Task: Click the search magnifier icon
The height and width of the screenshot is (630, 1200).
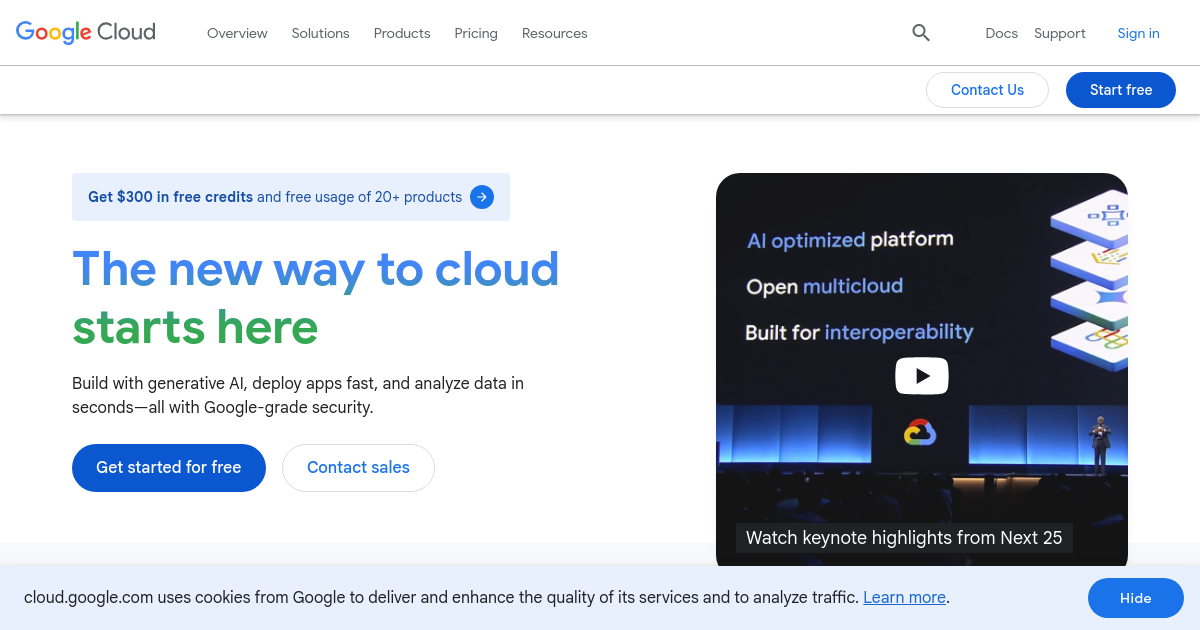Action: tap(921, 33)
